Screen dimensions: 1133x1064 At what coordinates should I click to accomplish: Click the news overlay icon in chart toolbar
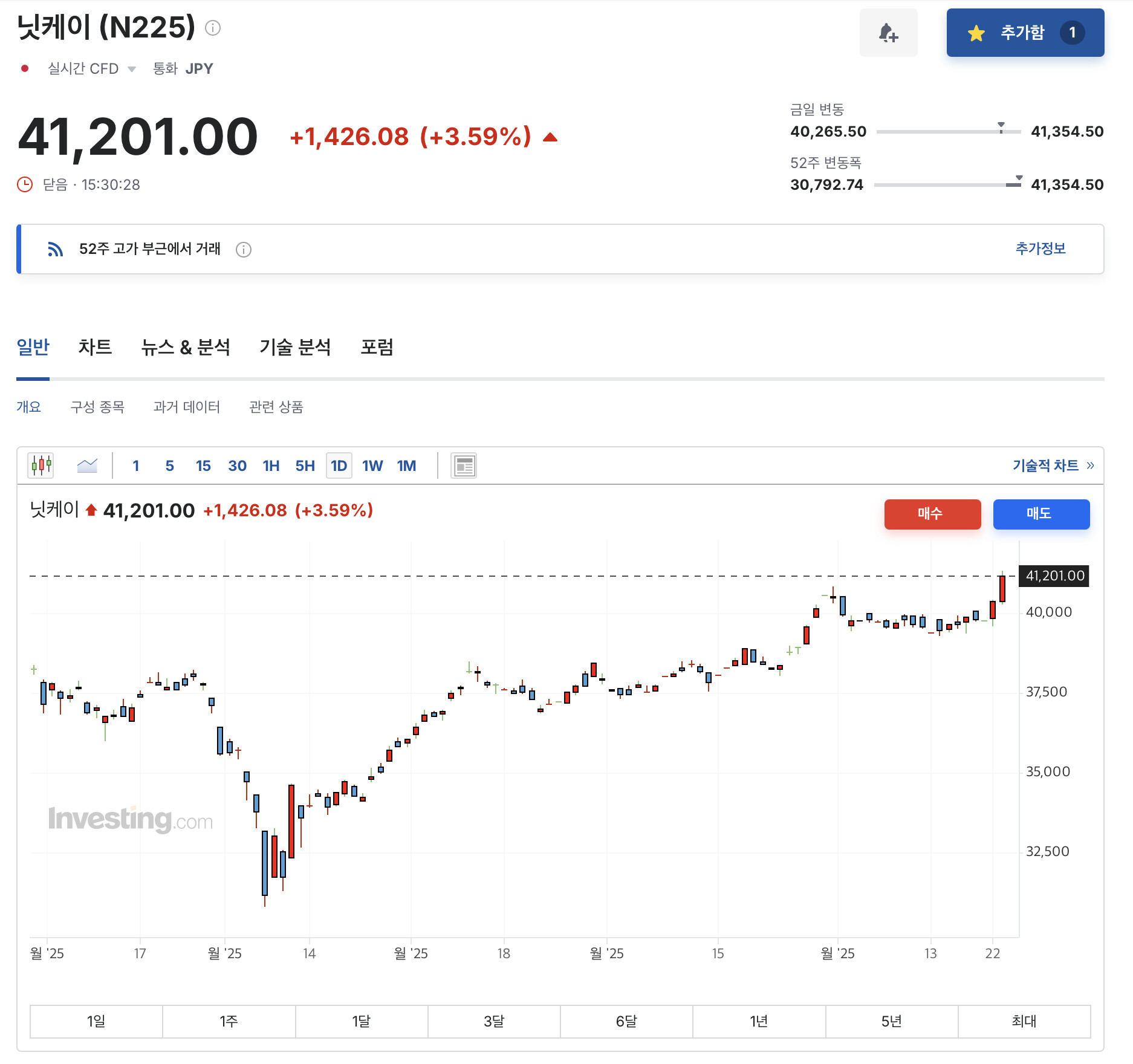click(464, 466)
